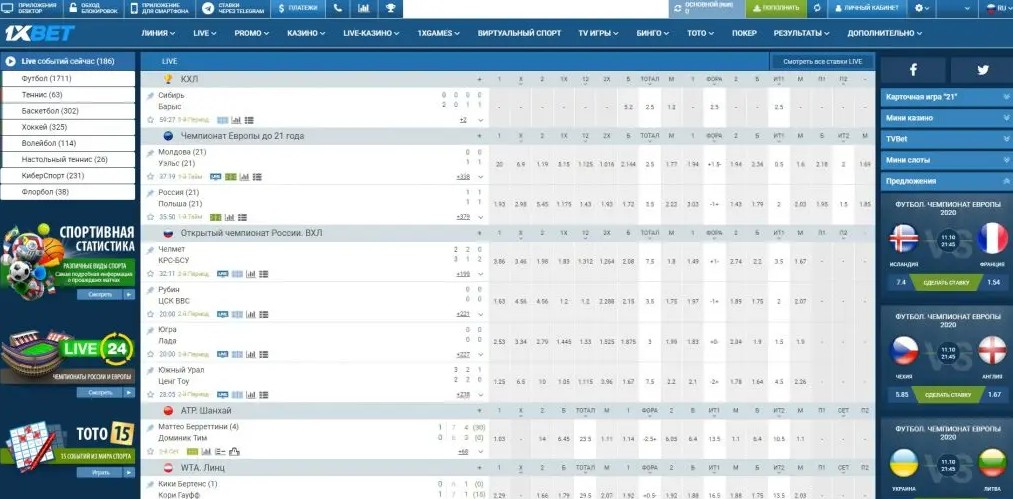Click the play icon beside Live события

[10, 61]
